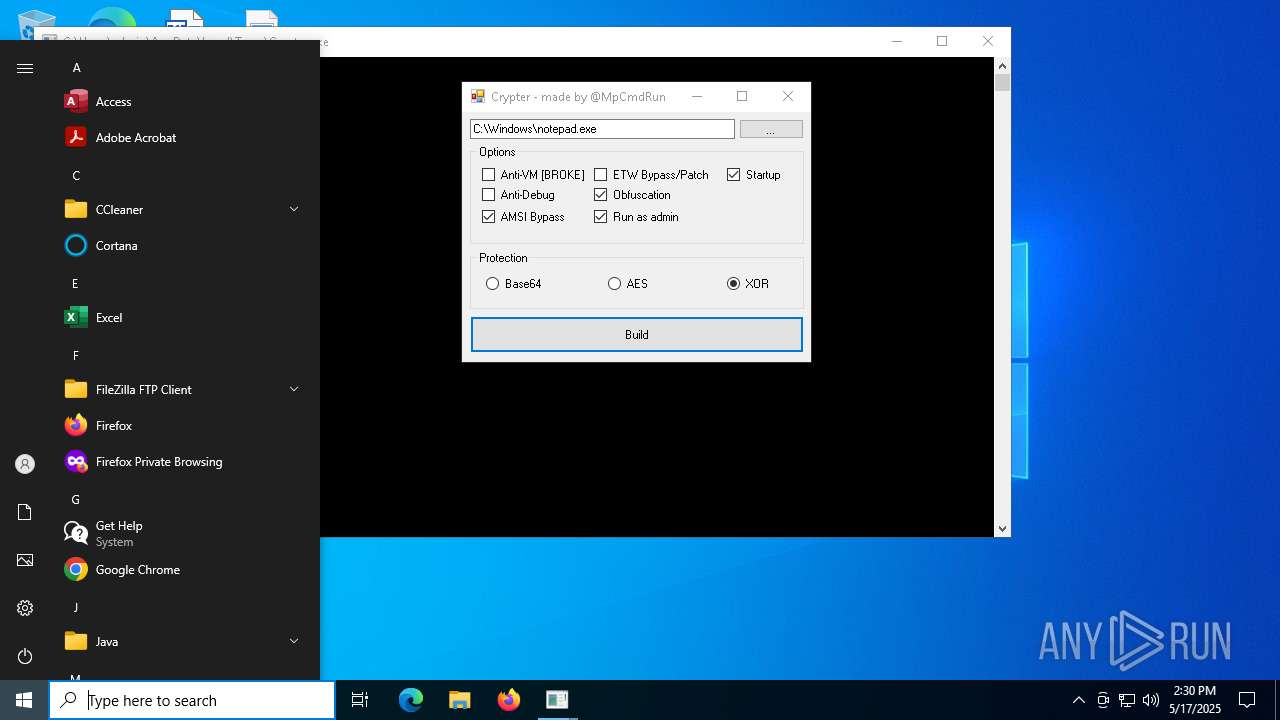Click the Build button

click(x=637, y=335)
